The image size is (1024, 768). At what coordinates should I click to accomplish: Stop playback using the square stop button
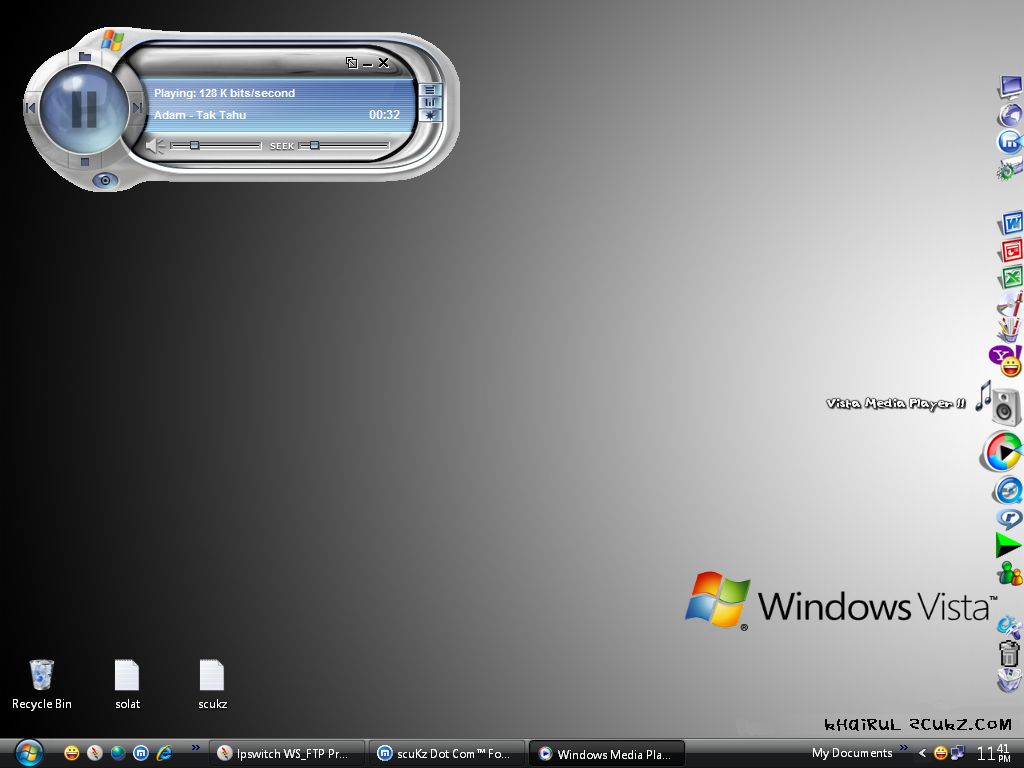pos(84,161)
